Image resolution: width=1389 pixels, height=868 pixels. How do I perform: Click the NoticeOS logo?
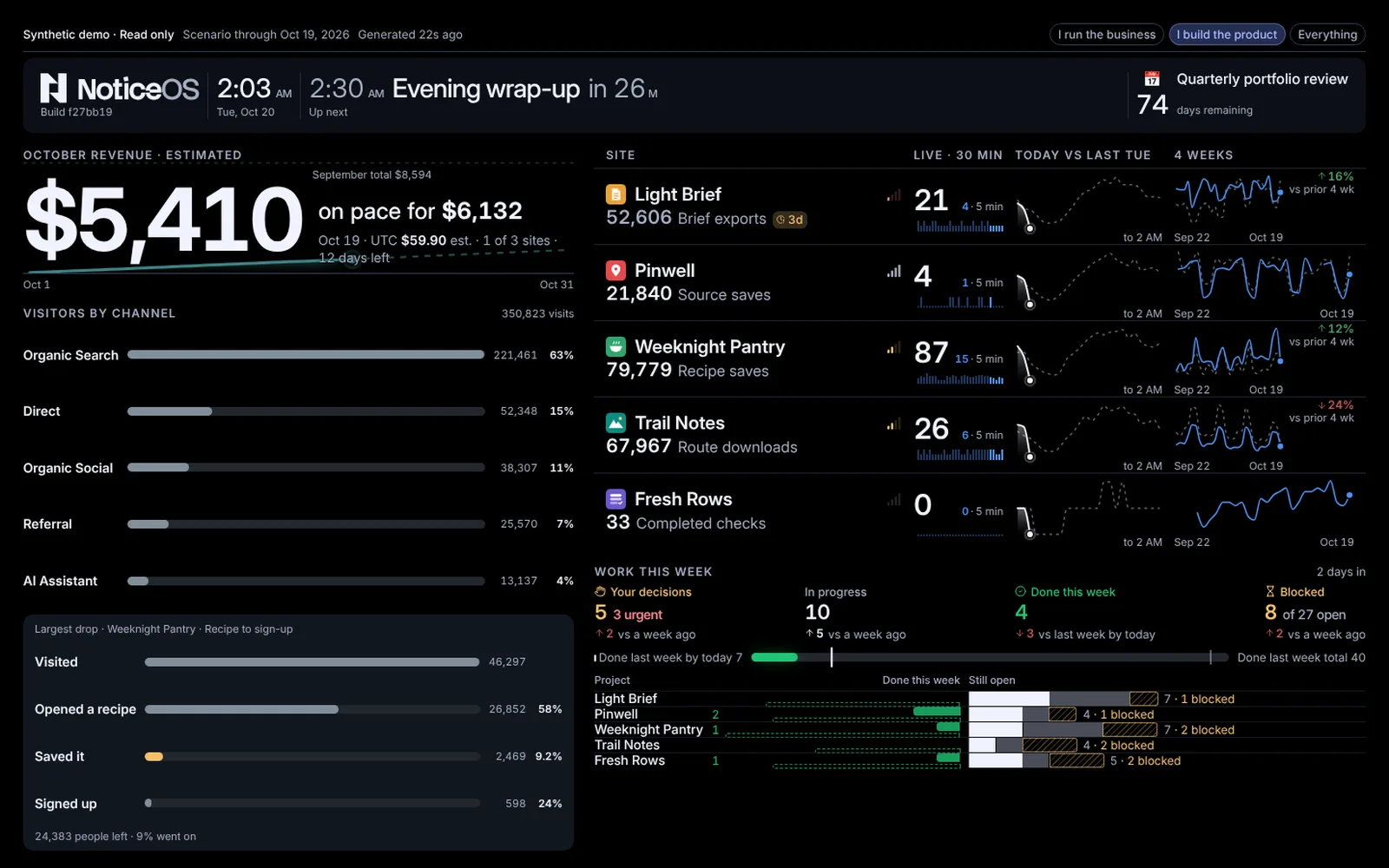[x=120, y=89]
